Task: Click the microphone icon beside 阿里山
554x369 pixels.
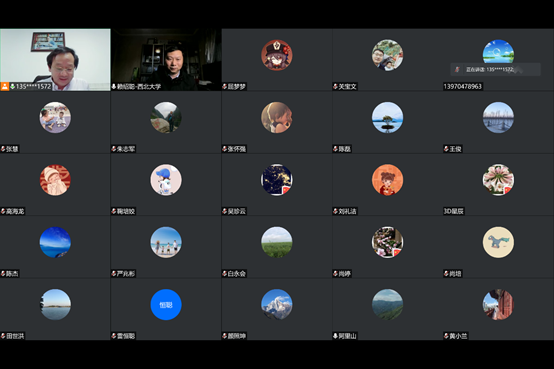Action: click(x=335, y=336)
